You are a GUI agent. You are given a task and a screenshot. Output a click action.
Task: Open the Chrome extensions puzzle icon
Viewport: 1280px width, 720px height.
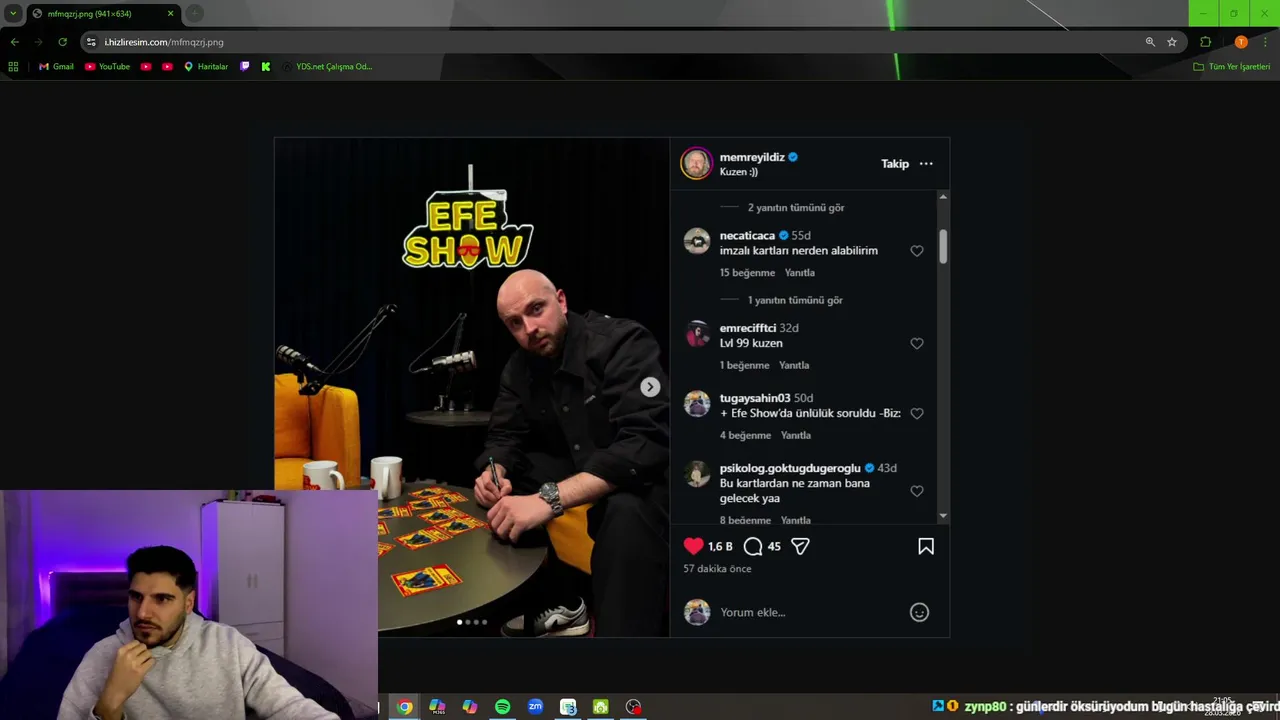(1205, 42)
